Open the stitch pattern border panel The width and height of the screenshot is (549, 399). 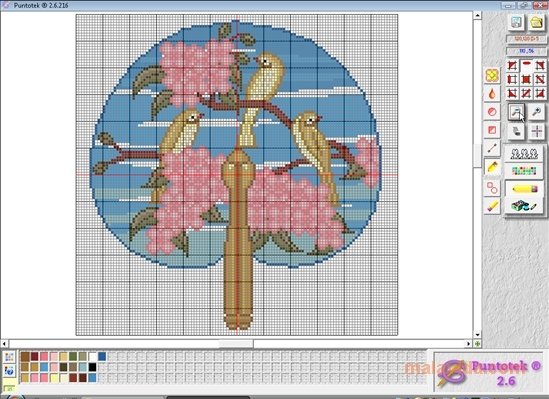point(524,154)
